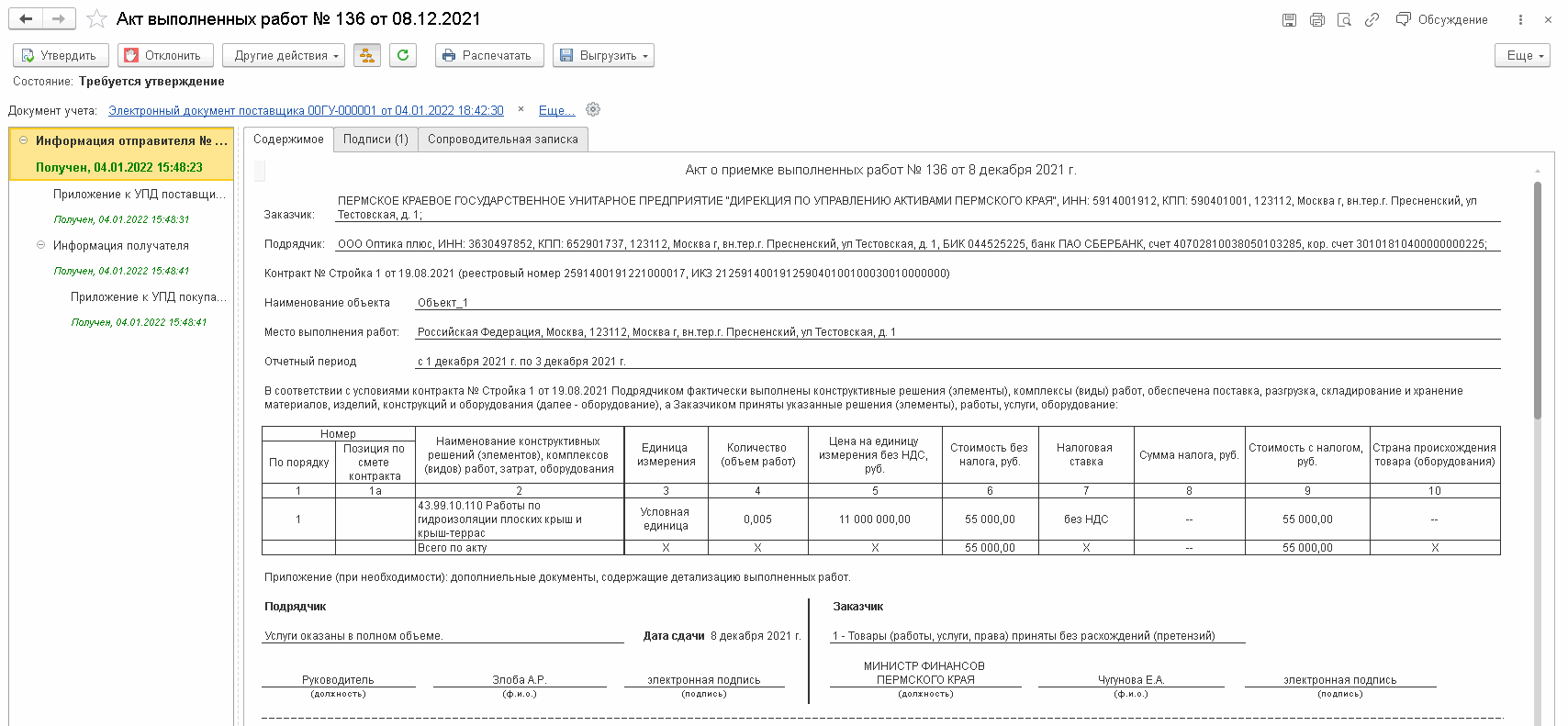Copy link using chain icon
Image resolution: width=1568 pixels, height=726 pixels.
point(1372,19)
